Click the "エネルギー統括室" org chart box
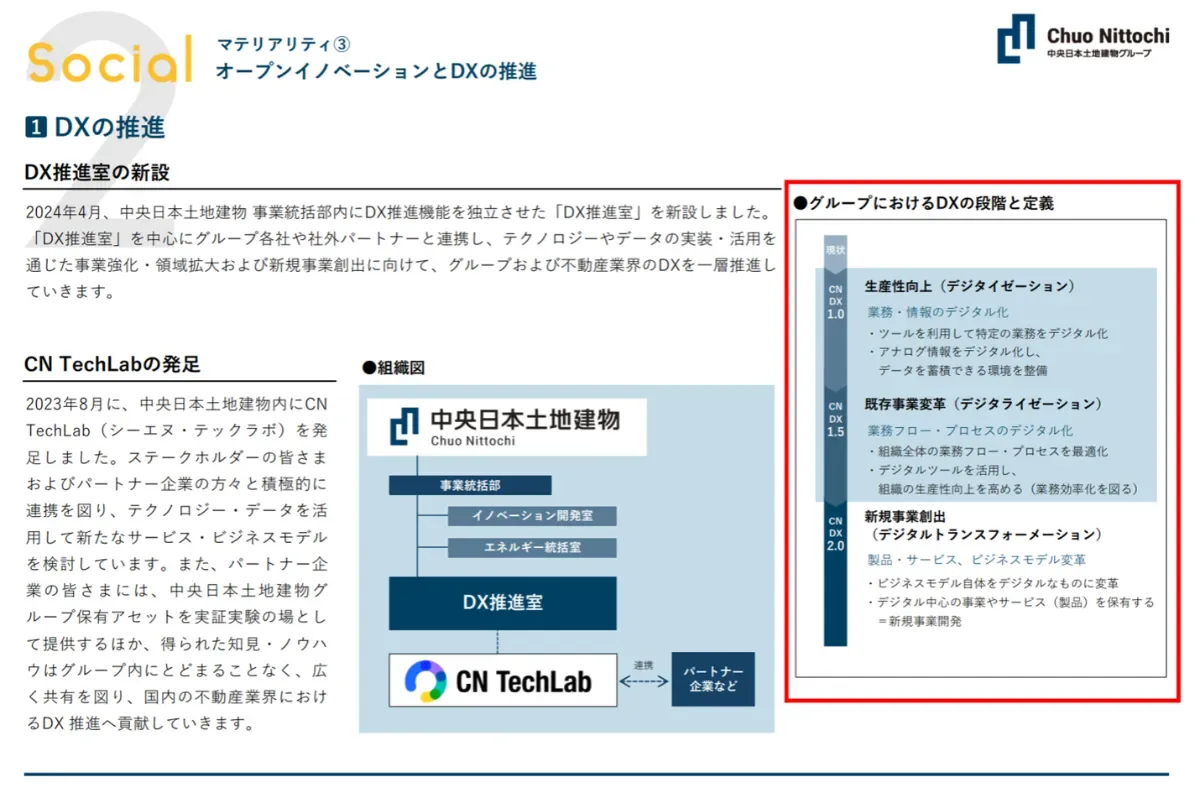This screenshot has width=1200, height=789. pos(532,548)
